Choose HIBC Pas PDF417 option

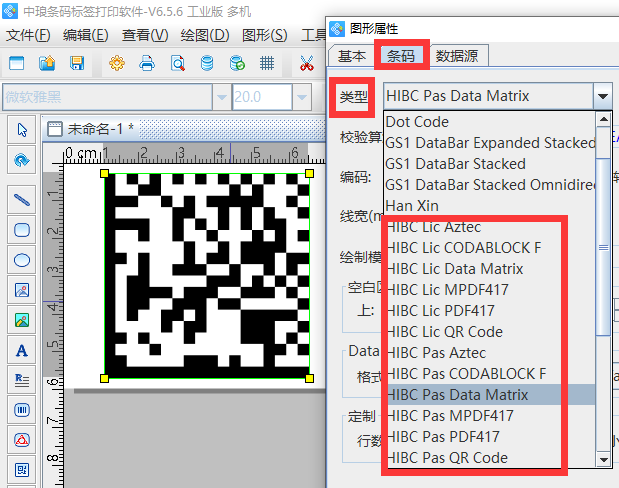pos(490,437)
